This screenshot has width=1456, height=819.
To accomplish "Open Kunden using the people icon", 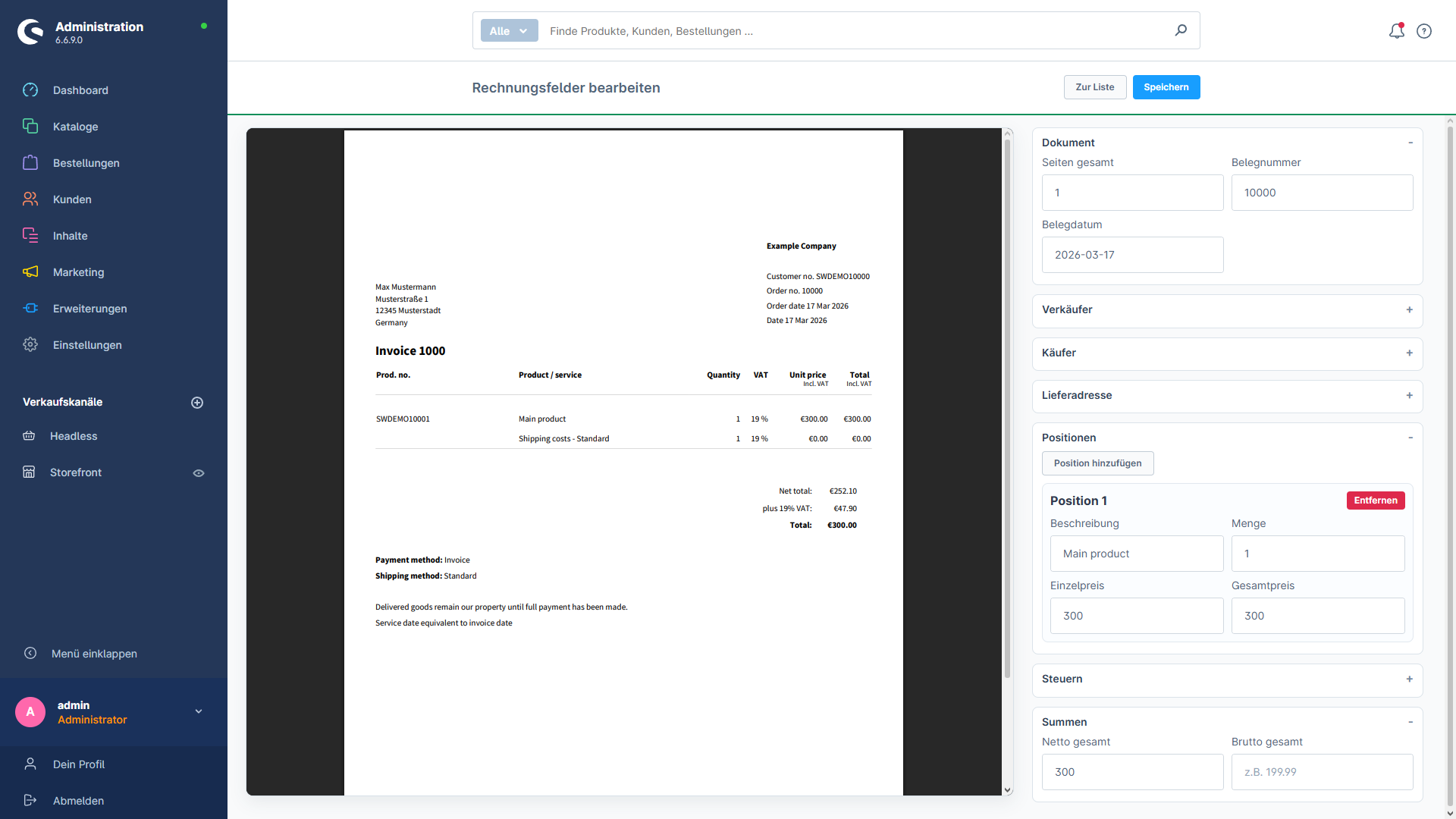I will (x=30, y=199).
